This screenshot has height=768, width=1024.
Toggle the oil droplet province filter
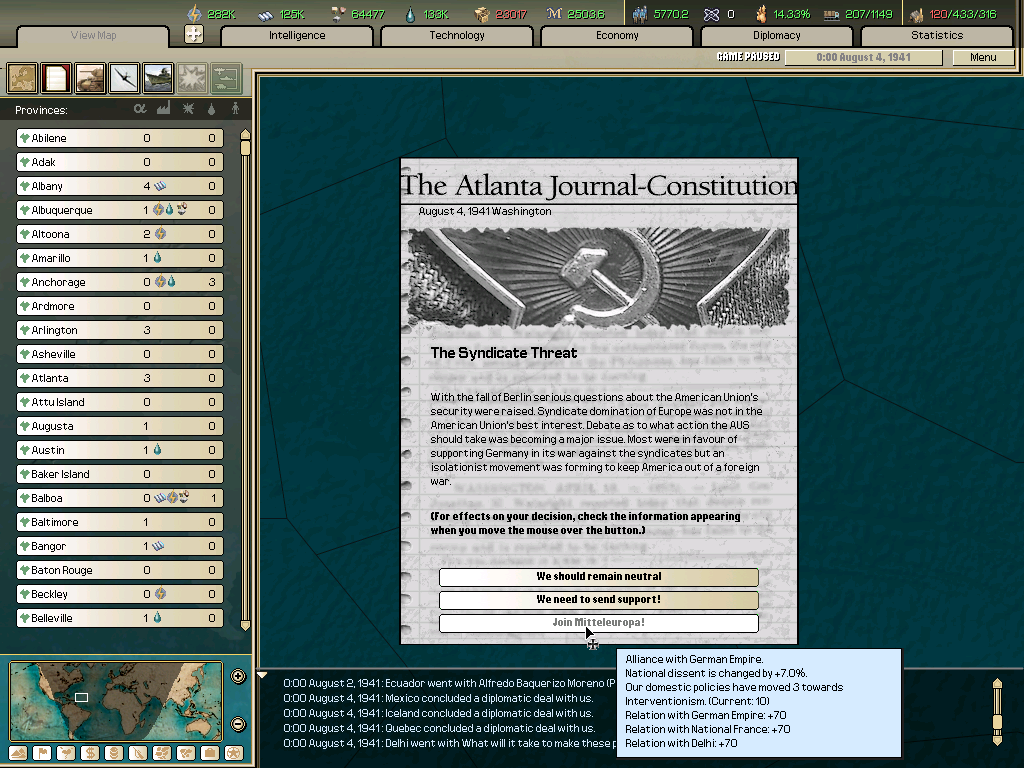[x=211, y=107]
